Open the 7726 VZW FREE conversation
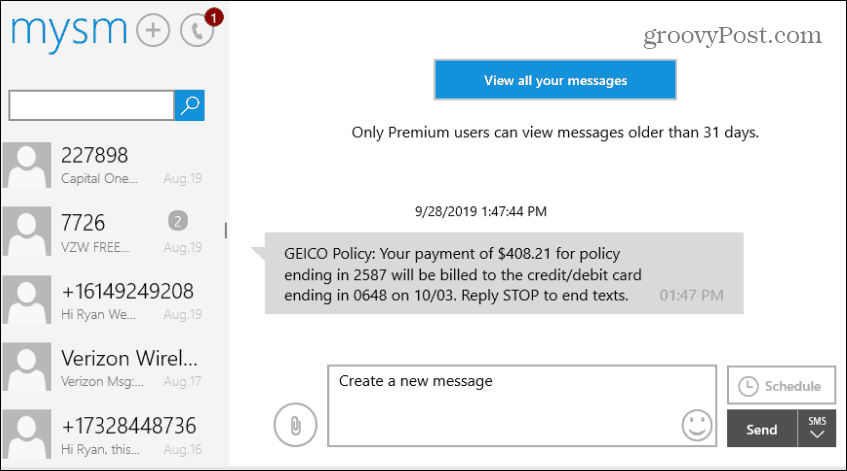The width and height of the screenshot is (847, 471). [x=114, y=232]
